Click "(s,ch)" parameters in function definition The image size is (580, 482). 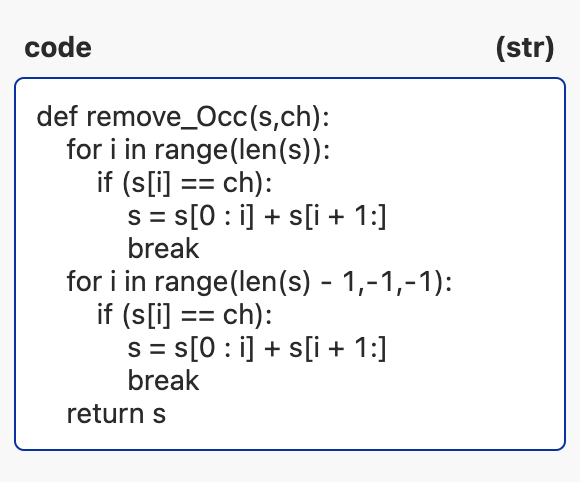point(285,117)
